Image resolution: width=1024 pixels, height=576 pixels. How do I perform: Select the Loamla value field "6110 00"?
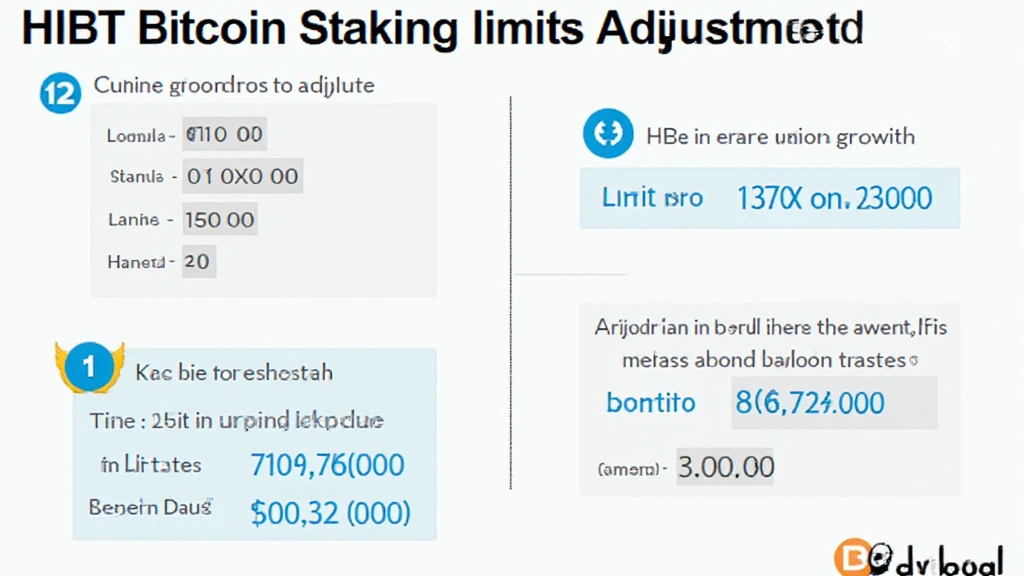tap(225, 134)
